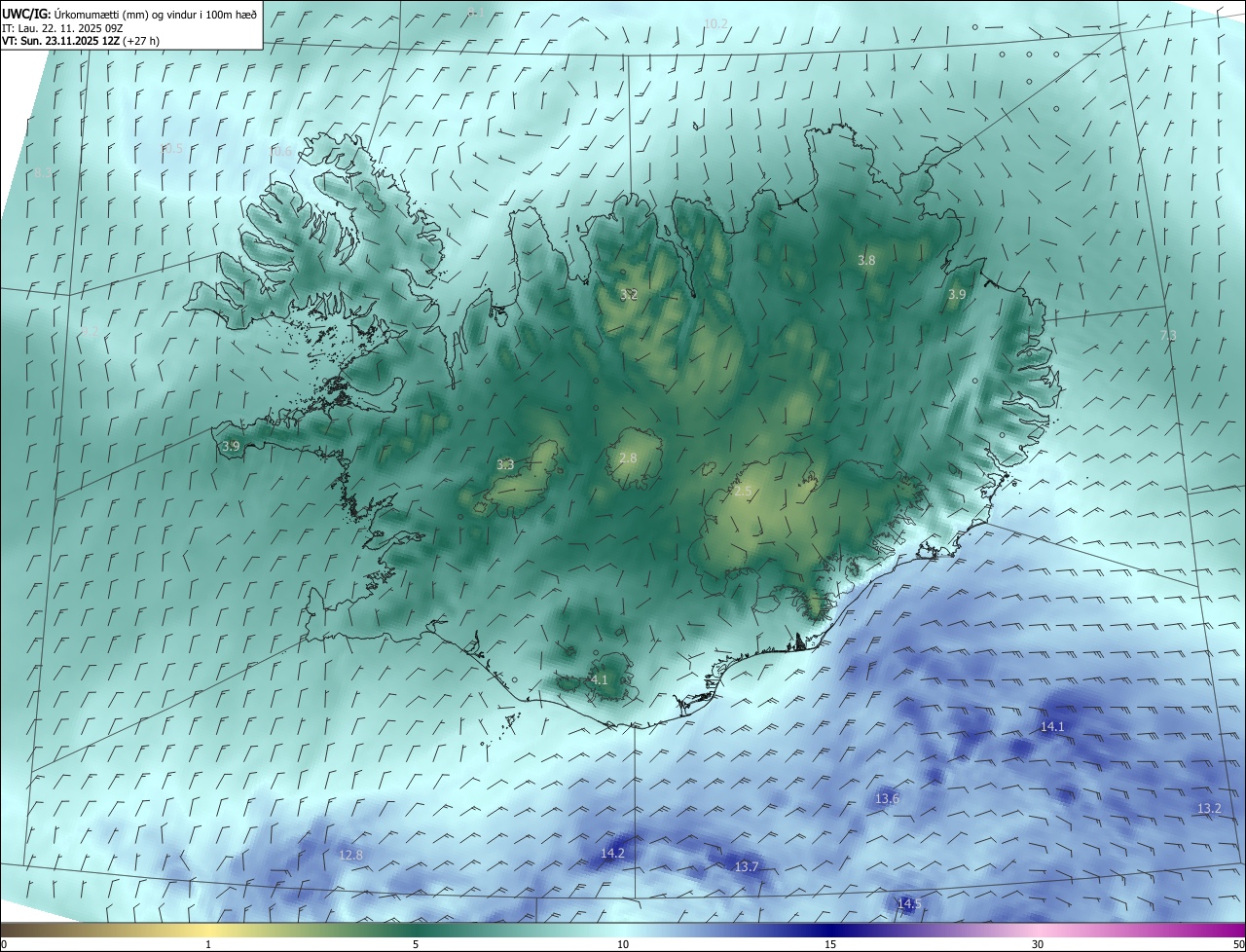Click the color bar tick label 1
Image resolution: width=1246 pixels, height=952 pixels.
coord(208,944)
